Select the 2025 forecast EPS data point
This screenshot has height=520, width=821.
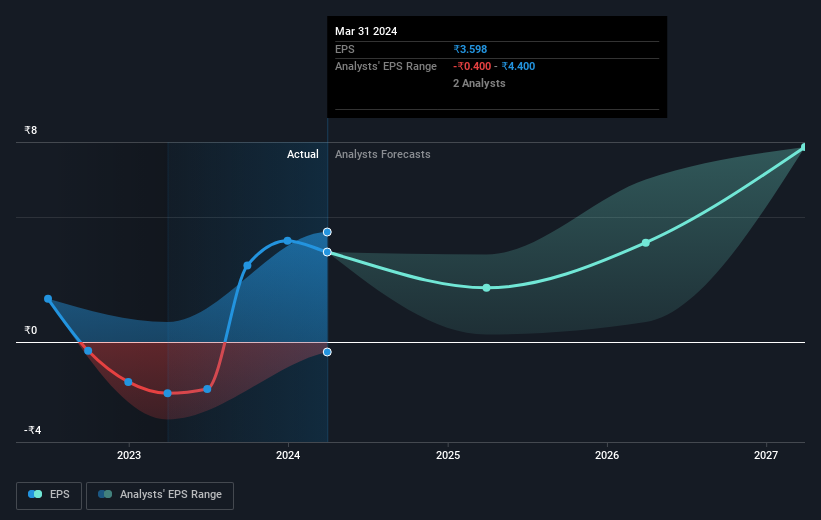click(486, 288)
